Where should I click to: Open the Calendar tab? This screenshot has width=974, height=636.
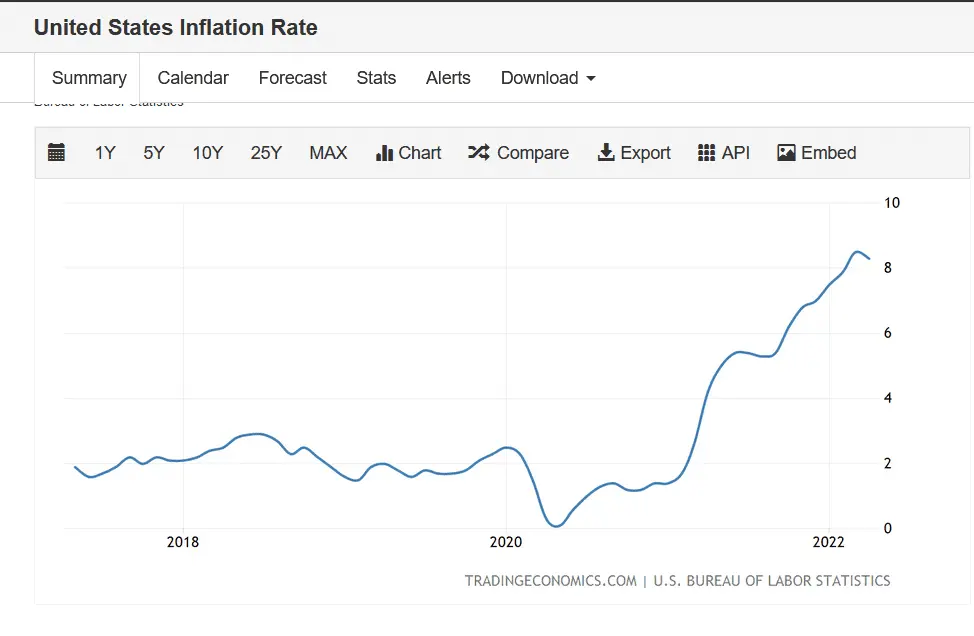coord(193,78)
